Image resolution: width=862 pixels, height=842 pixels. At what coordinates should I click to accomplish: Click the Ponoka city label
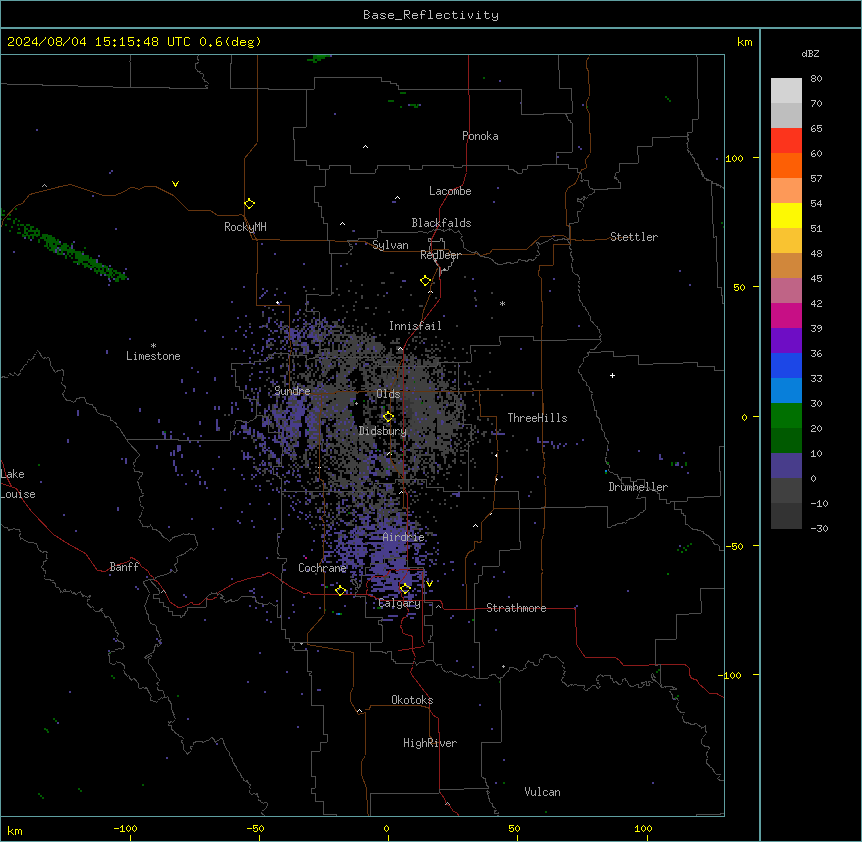(480, 136)
